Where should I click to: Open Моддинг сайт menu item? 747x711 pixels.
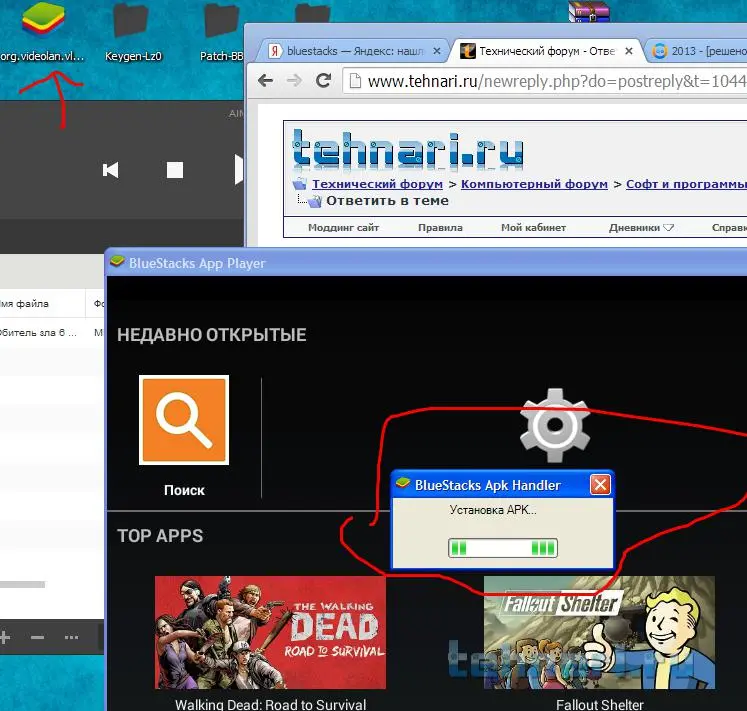[x=343, y=228]
